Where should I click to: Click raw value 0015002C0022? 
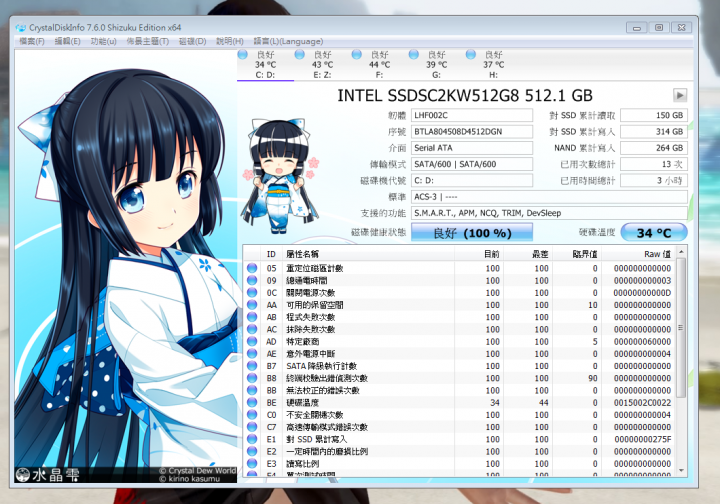point(642,403)
